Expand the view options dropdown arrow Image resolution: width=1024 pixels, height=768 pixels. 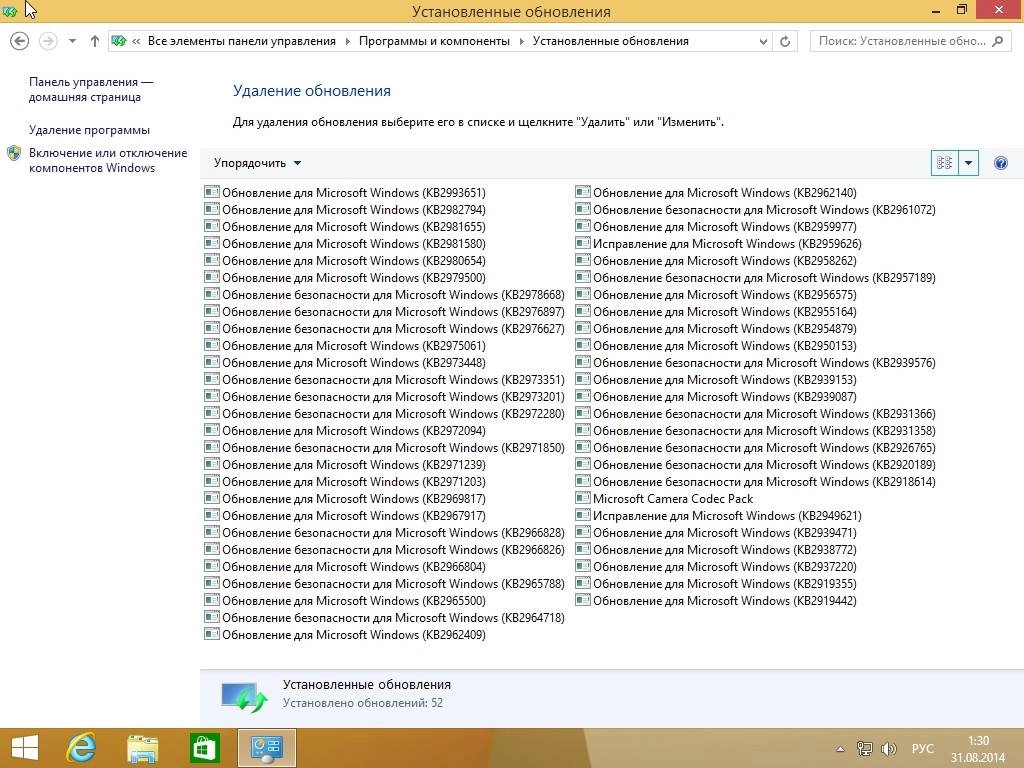pos(968,163)
